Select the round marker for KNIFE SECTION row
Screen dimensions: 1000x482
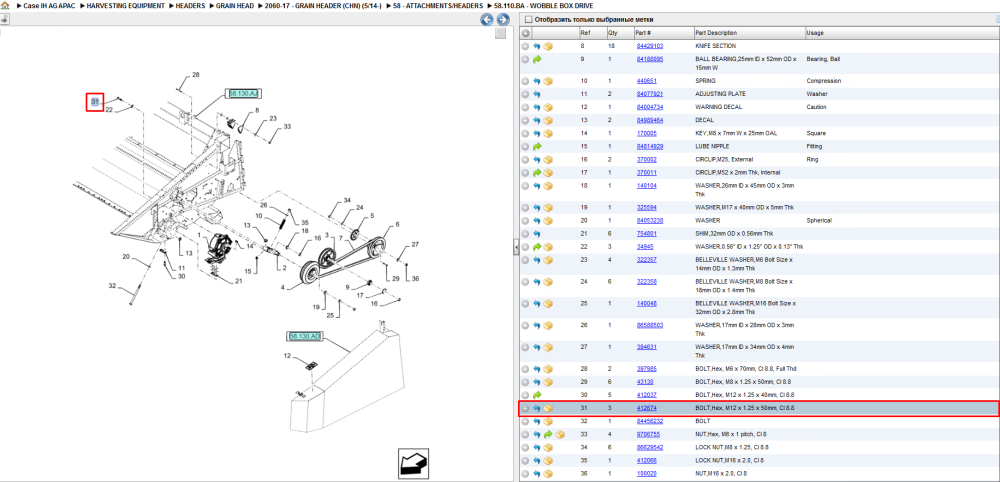(x=526, y=47)
